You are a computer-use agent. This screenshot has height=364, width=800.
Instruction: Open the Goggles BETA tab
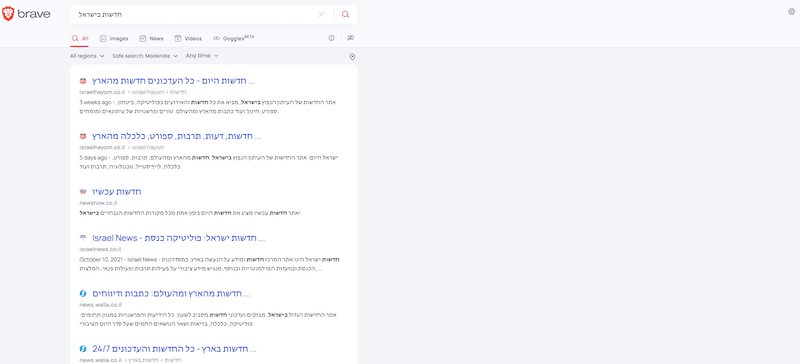coord(233,38)
